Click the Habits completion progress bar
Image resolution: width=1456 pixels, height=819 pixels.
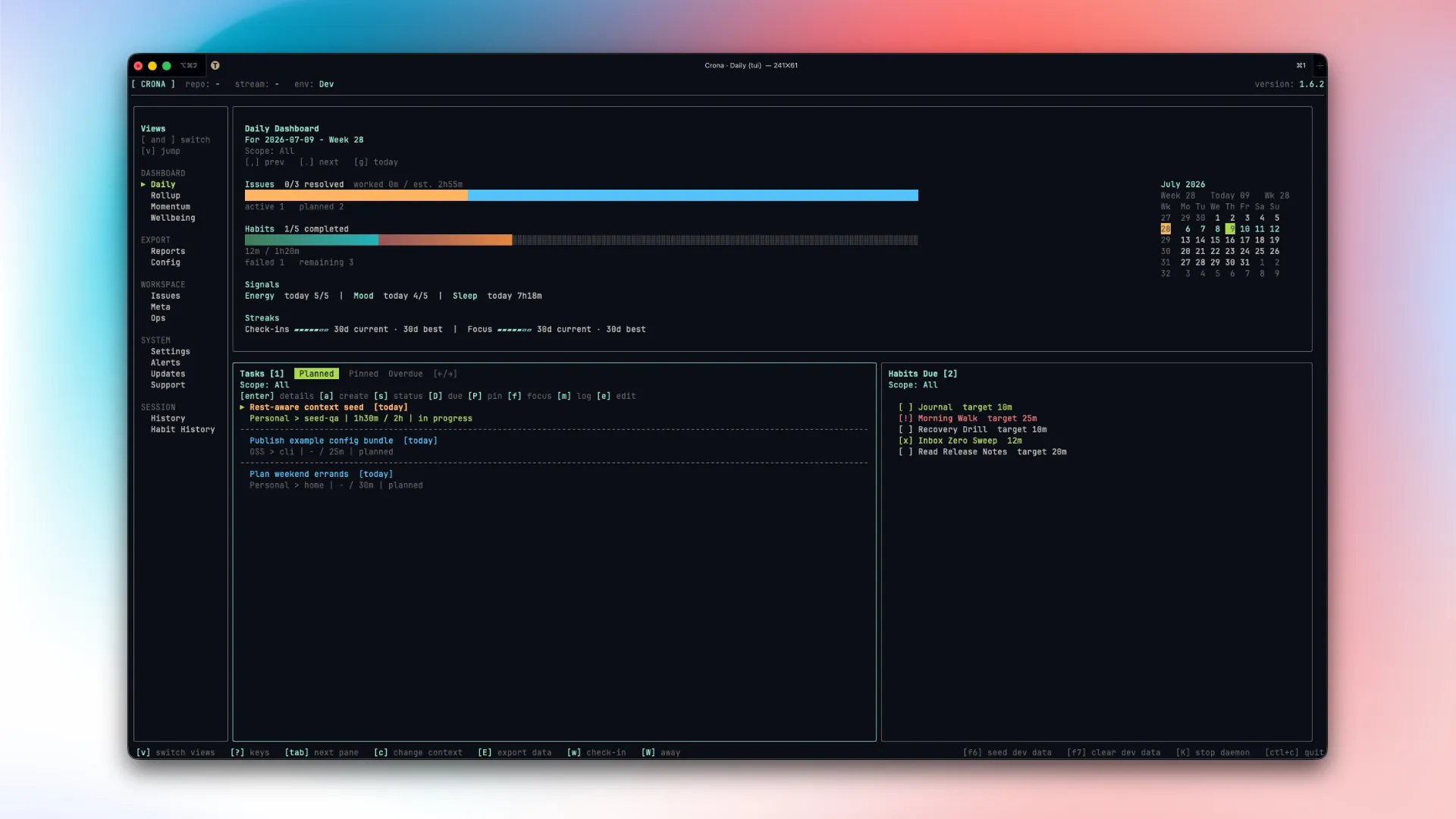(x=581, y=240)
